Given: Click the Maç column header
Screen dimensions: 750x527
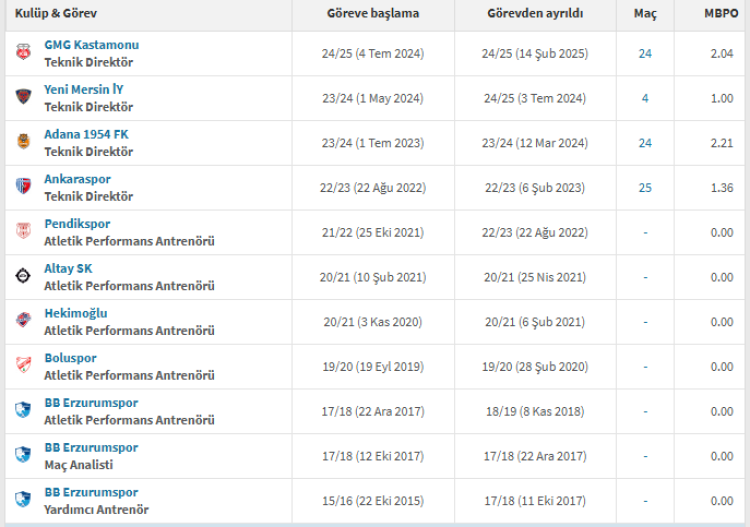Looking at the screenshot, I should coord(645,14).
